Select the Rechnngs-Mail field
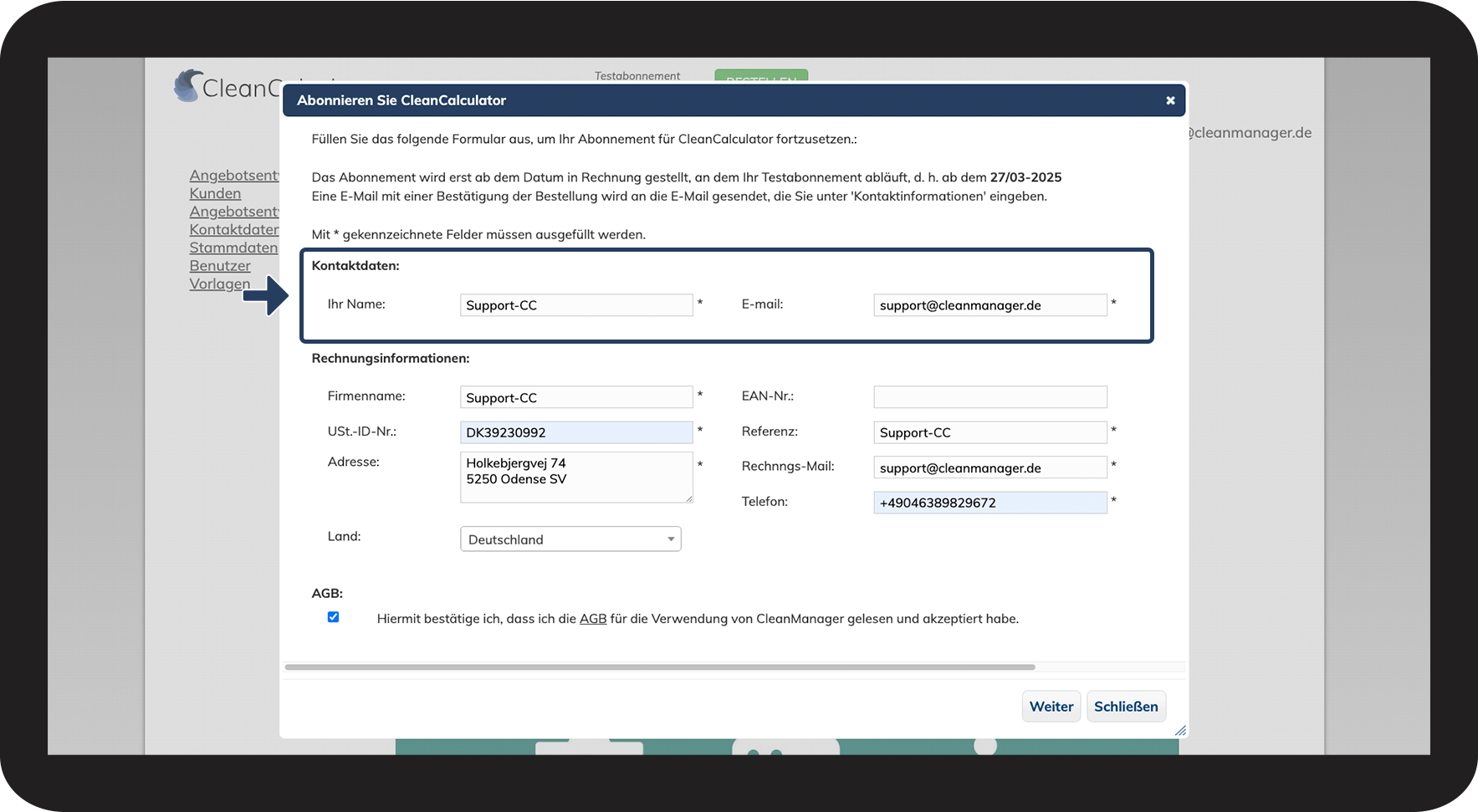 pos(990,468)
